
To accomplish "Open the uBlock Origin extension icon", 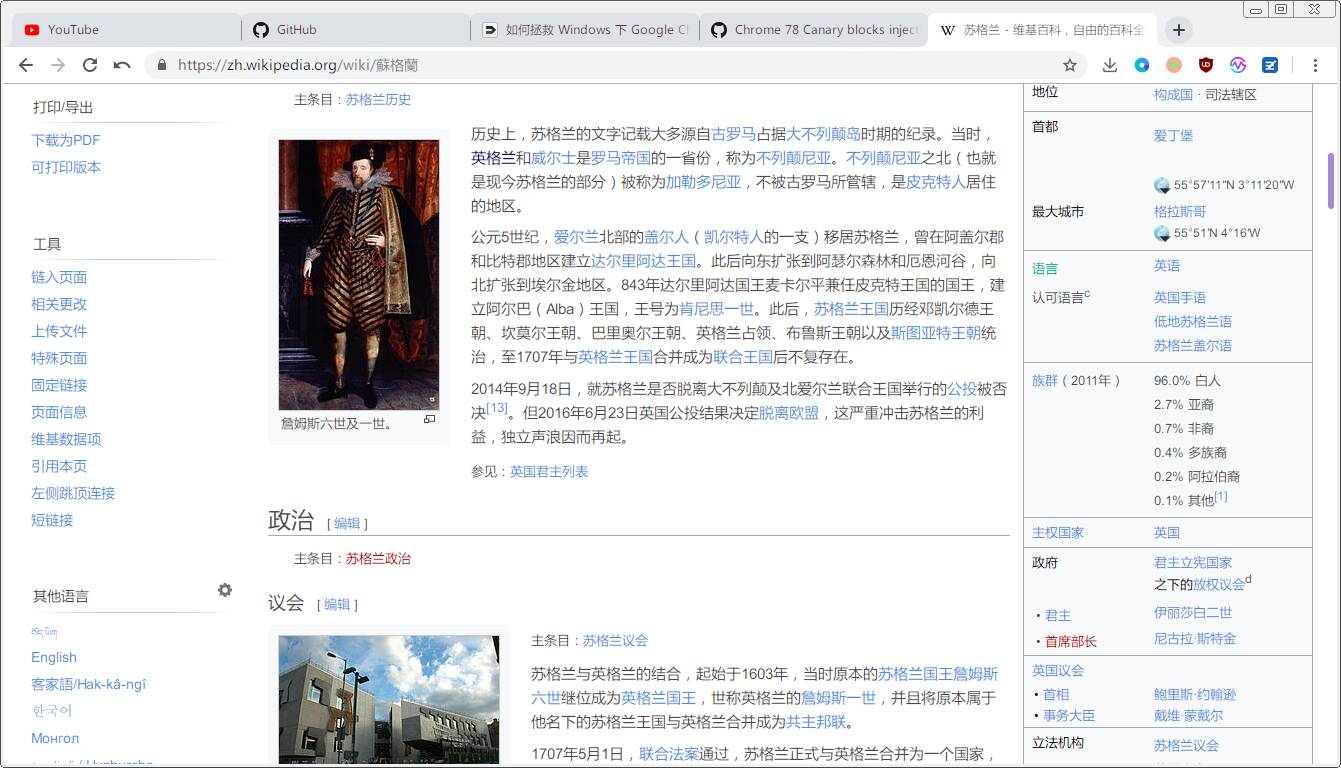I will (x=1206, y=65).
